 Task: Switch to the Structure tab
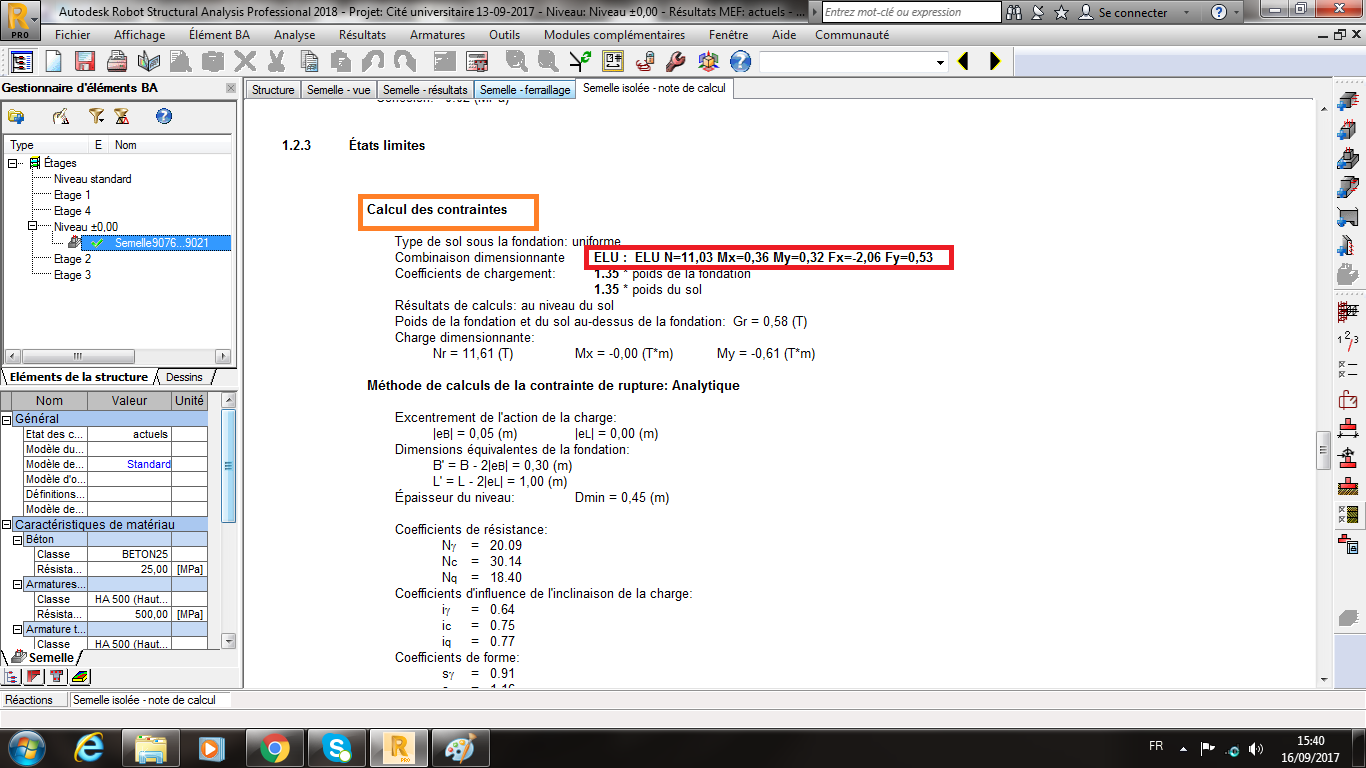point(273,90)
